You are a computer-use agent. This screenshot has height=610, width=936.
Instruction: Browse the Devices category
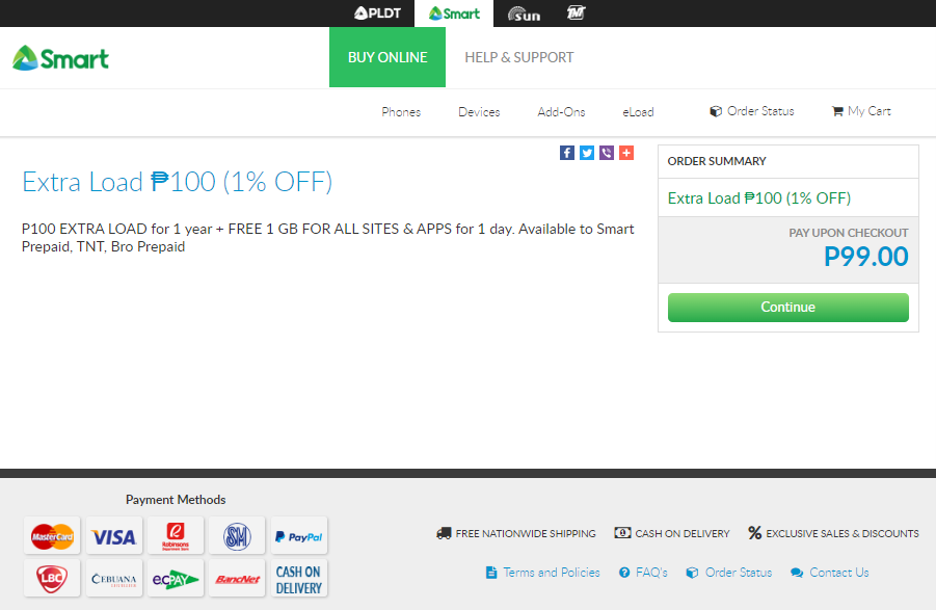coord(479,112)
